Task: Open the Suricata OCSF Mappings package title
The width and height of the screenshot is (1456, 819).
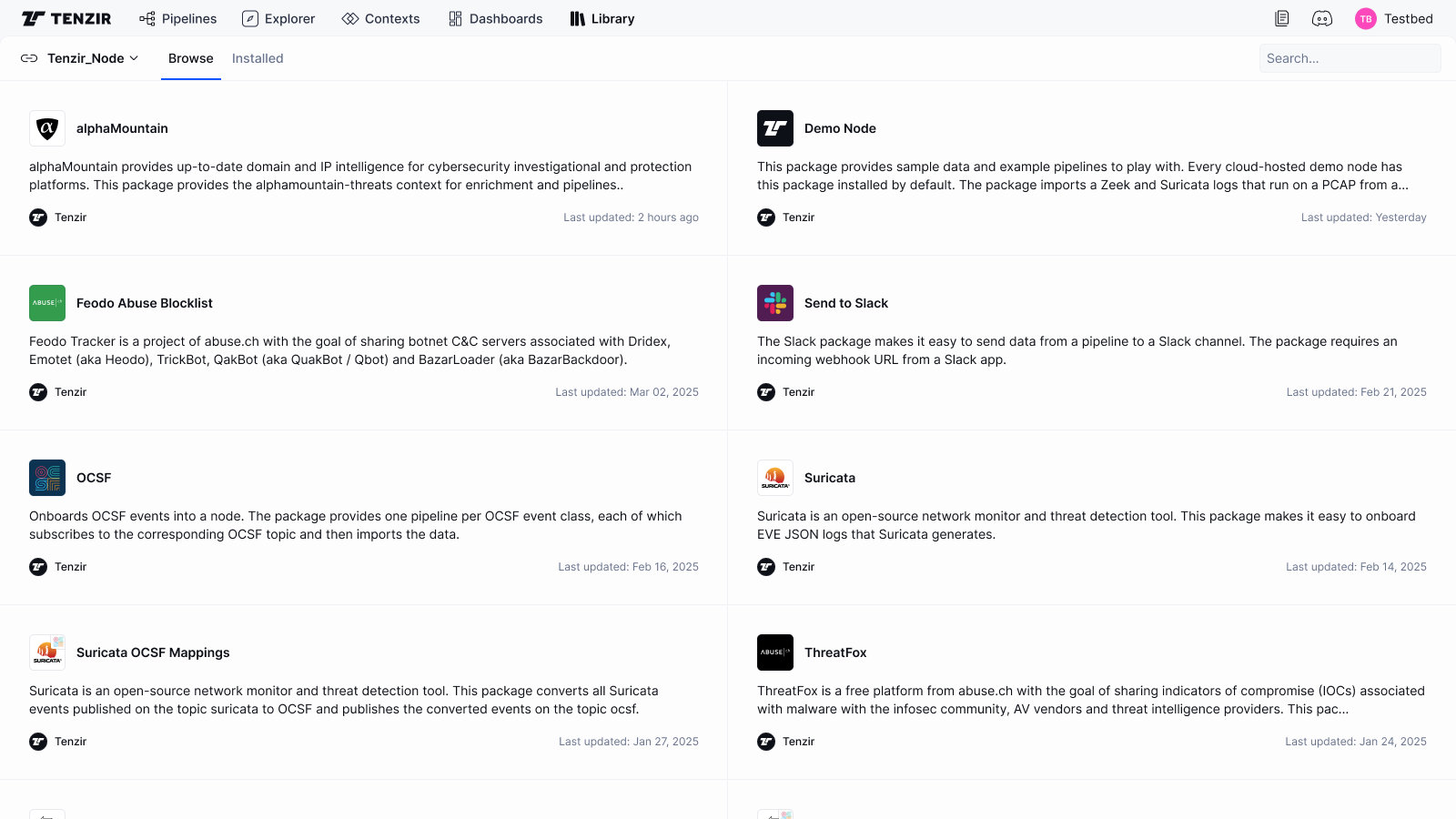Action: pyautogui.click(x=153, y=652)
